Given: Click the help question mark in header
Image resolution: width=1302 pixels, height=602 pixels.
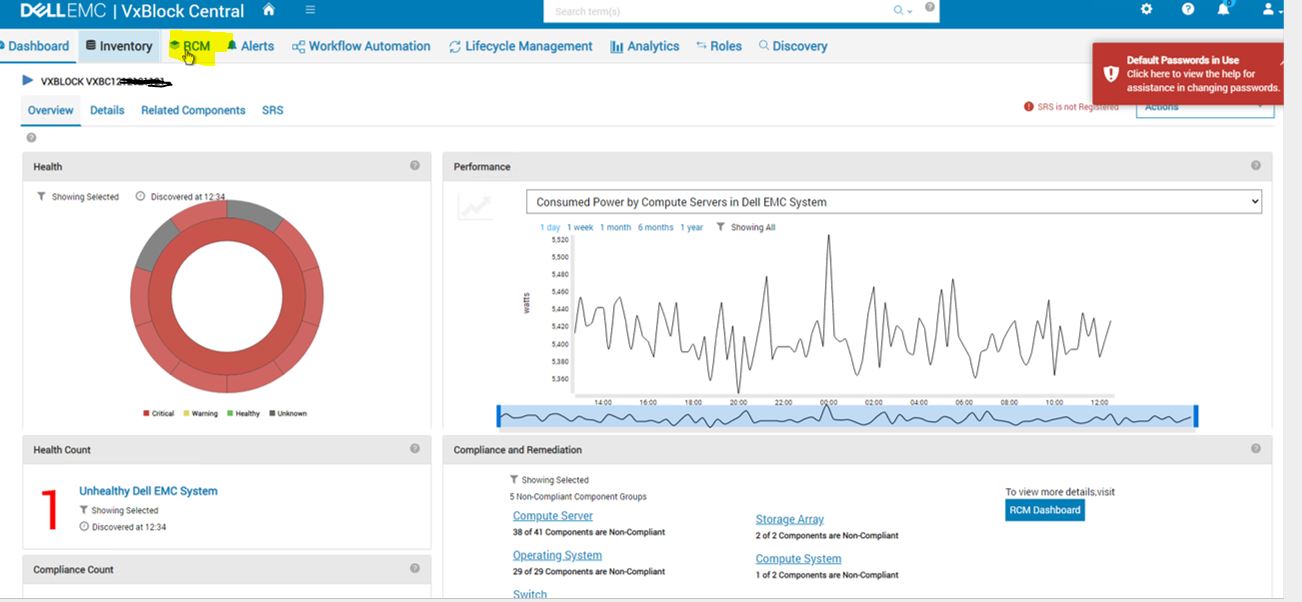Looking at the screenshot, I should [x=1187, y=9].
